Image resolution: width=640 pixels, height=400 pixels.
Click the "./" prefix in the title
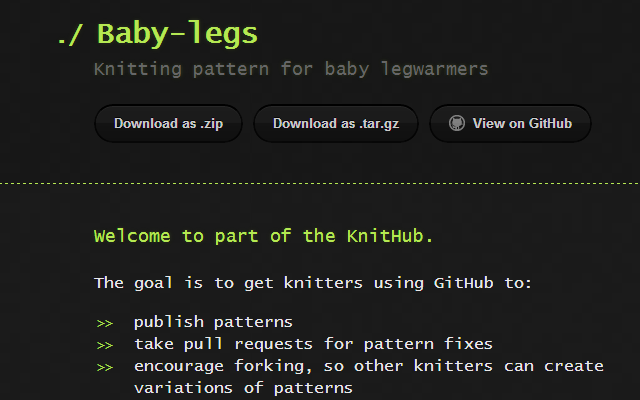pyautogui.click(x=70, y=34)
